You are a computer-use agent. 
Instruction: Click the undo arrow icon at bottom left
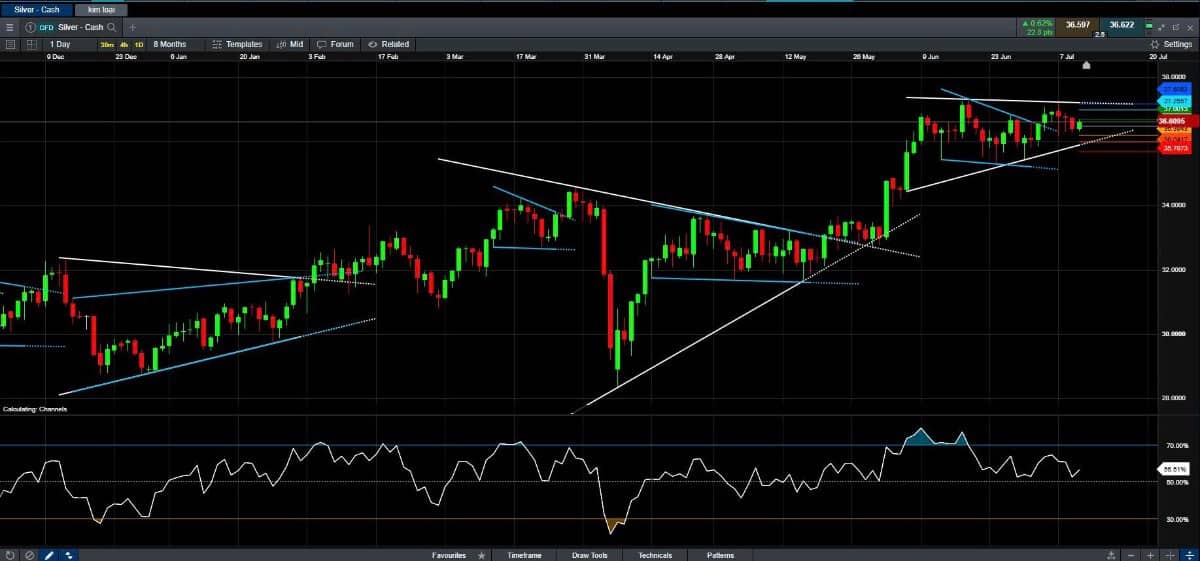tap(10, 554)
